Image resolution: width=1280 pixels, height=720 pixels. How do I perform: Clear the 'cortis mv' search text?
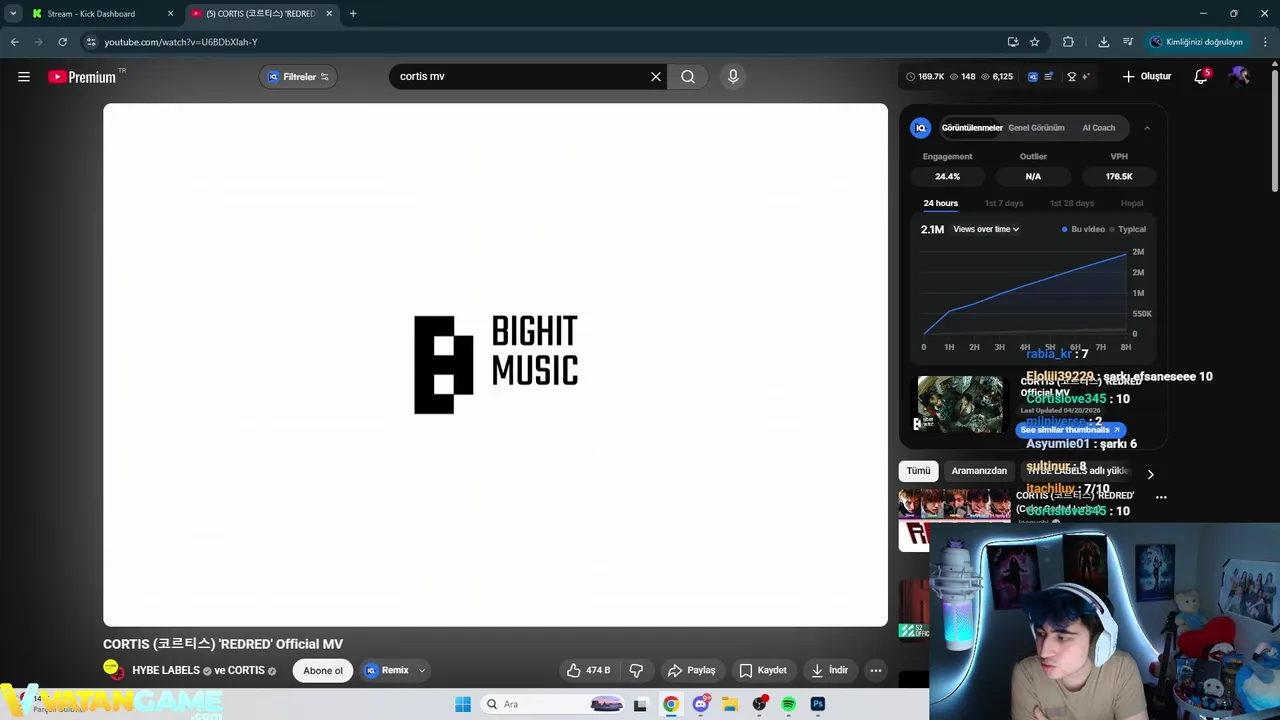pyautogui.click(x=656, y=77)
